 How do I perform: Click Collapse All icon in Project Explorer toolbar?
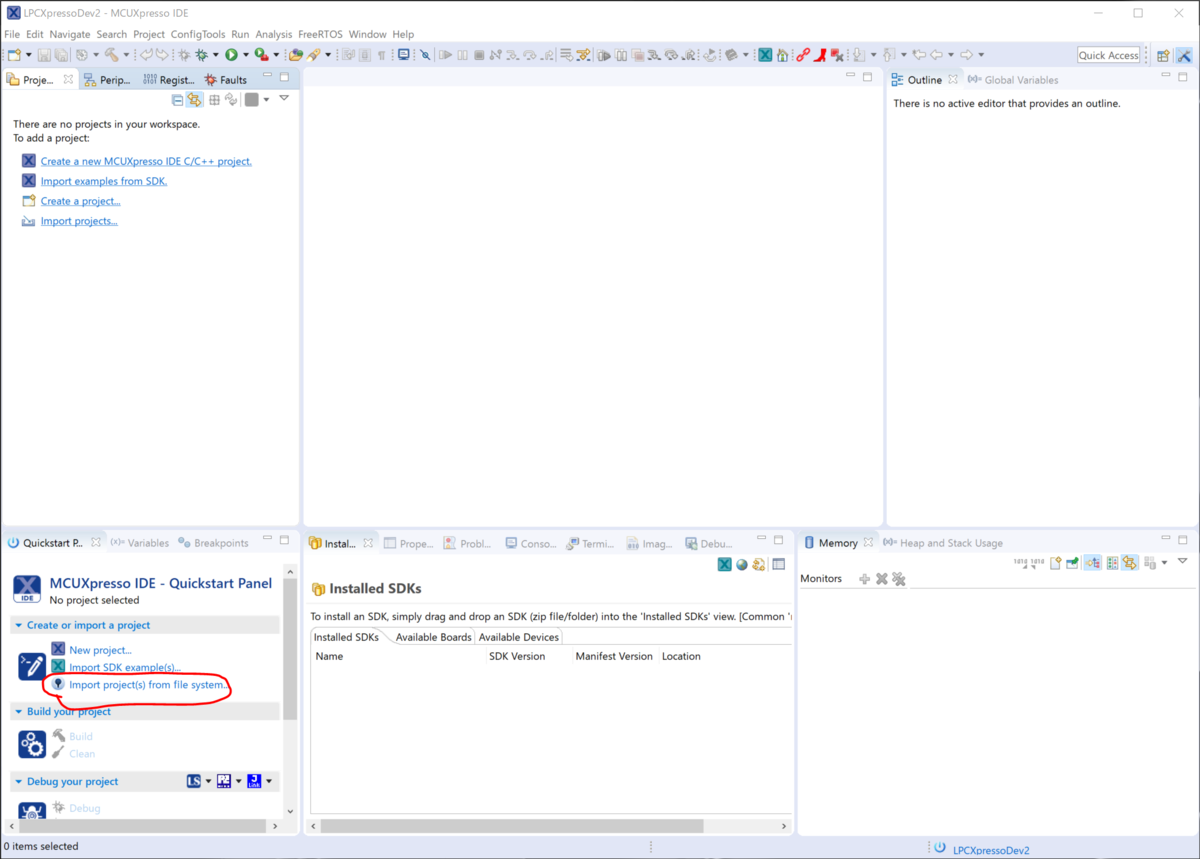click(177, 100)
